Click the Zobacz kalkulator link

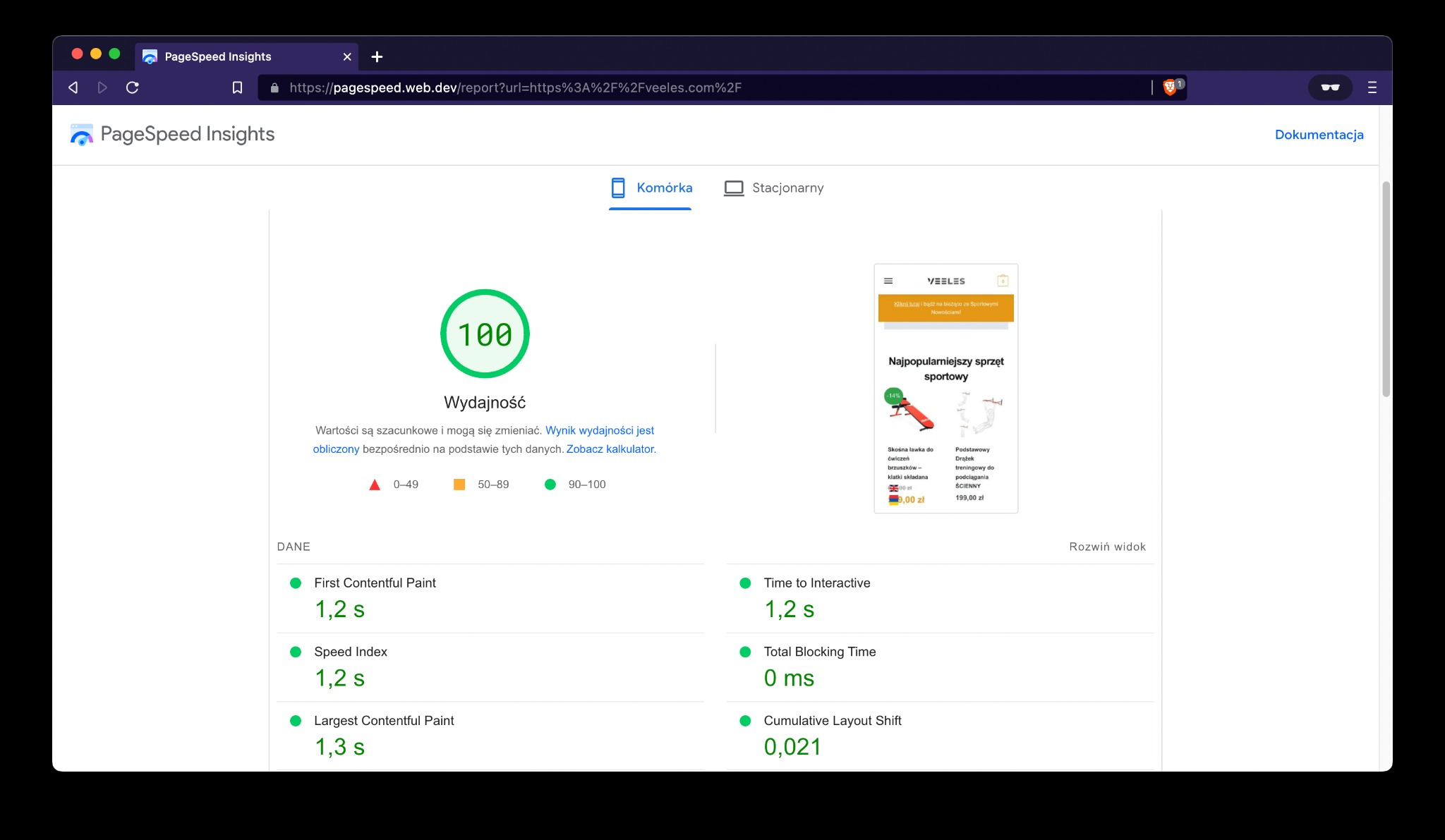tap(610, 449)
